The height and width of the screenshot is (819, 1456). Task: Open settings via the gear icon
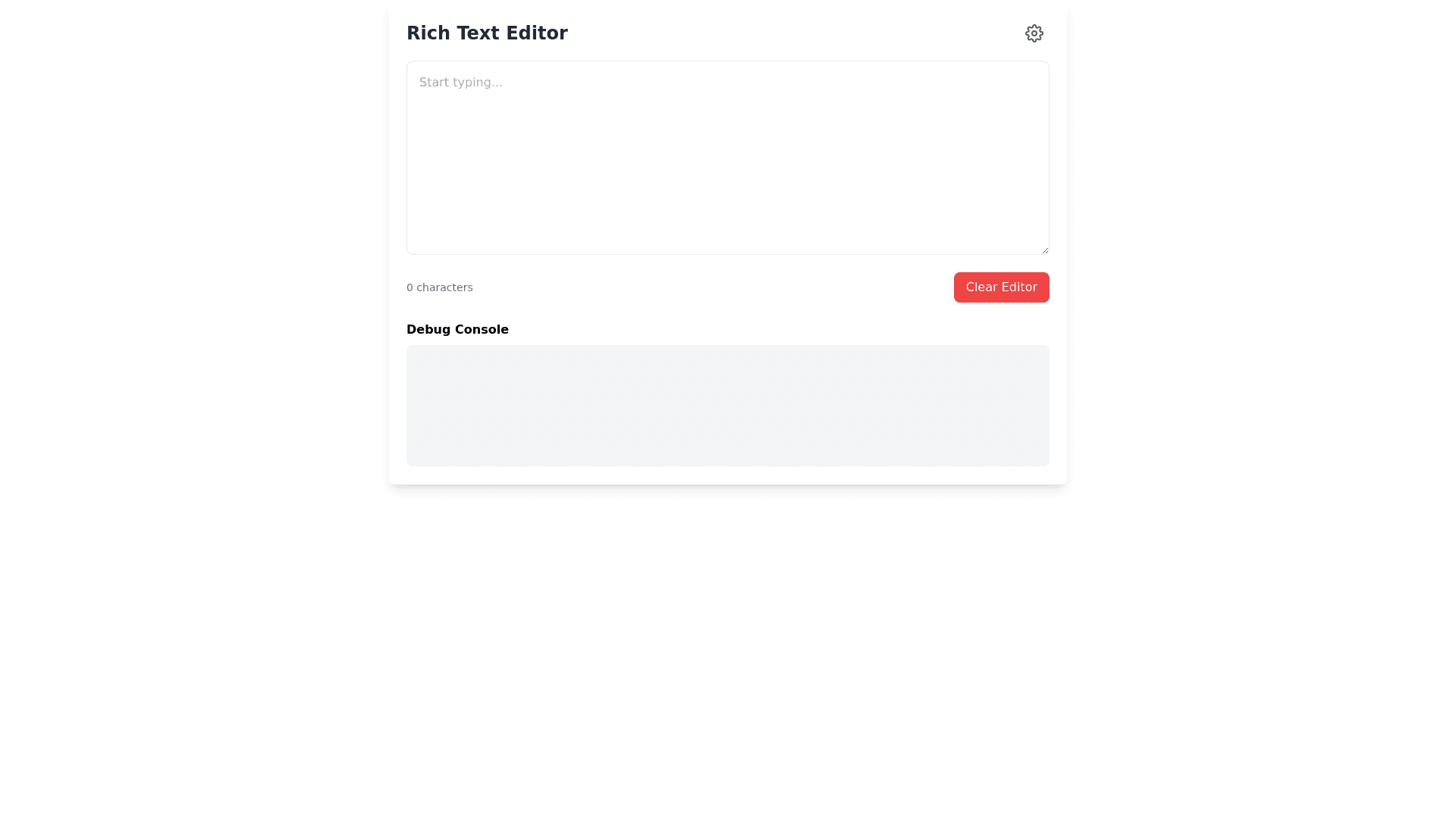pyautogui.click(x=1034, y=33)
